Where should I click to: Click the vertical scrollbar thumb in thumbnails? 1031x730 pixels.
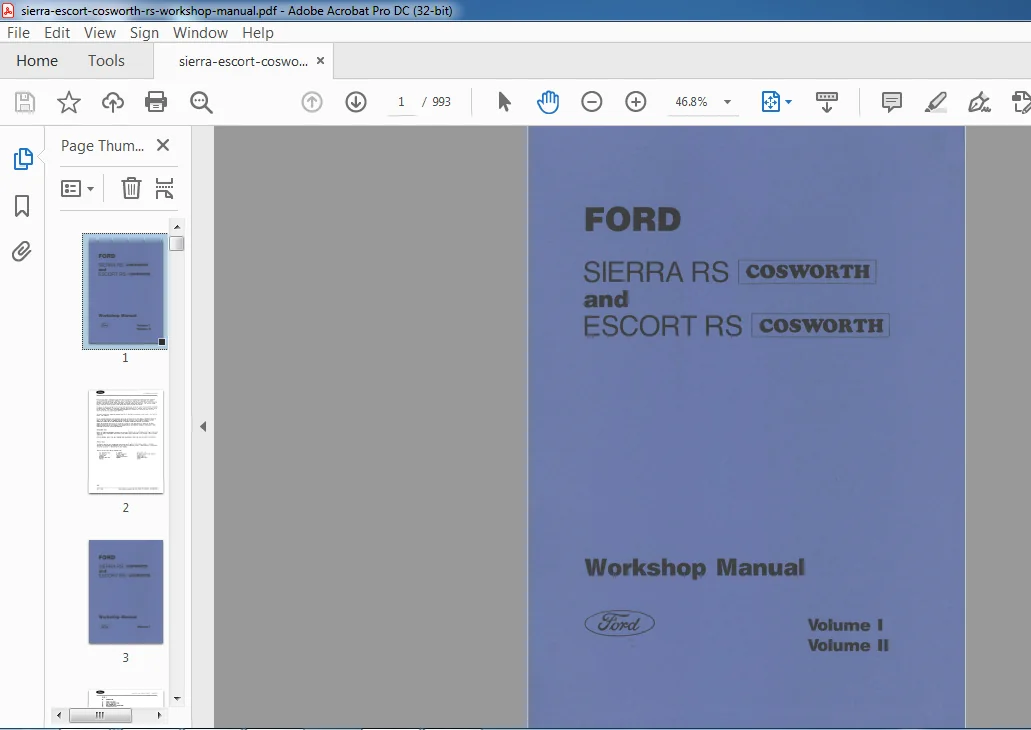coord(177,243)
